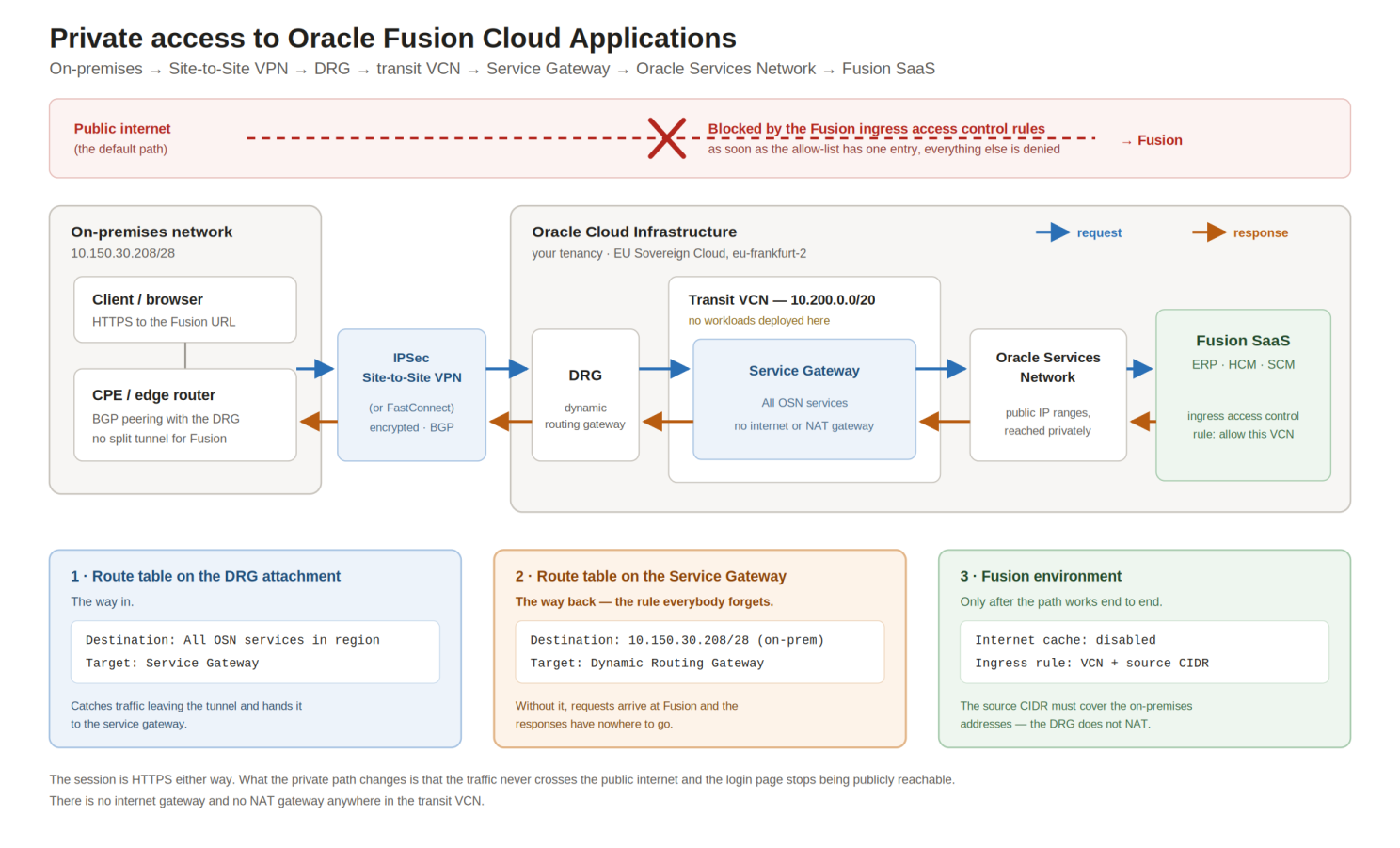Screen dimensions: 1400x848
Task: Click the blue request arrow in legend
Action: [1053, 232]
